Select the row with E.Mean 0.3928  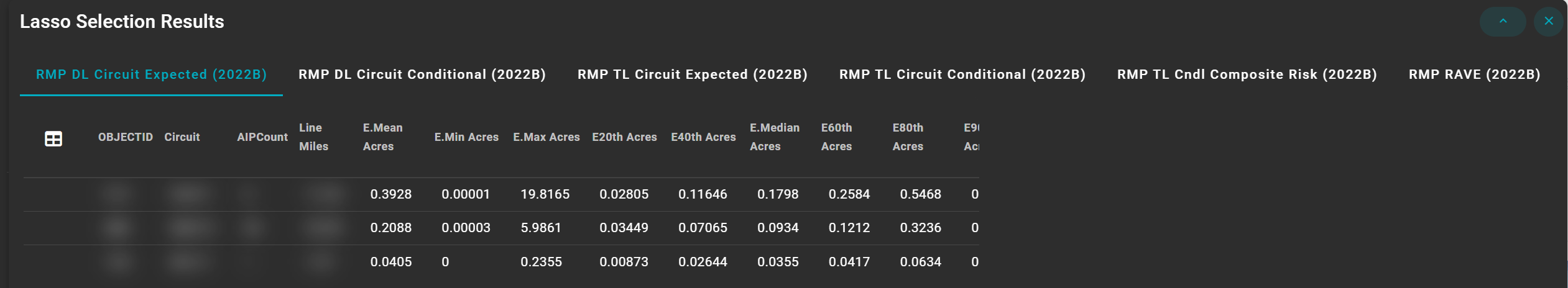point(390,194)
